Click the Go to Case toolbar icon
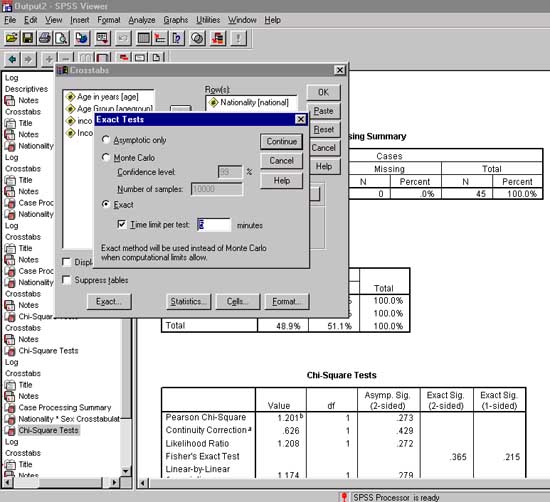The image size is (550, 502). (160, 38)
